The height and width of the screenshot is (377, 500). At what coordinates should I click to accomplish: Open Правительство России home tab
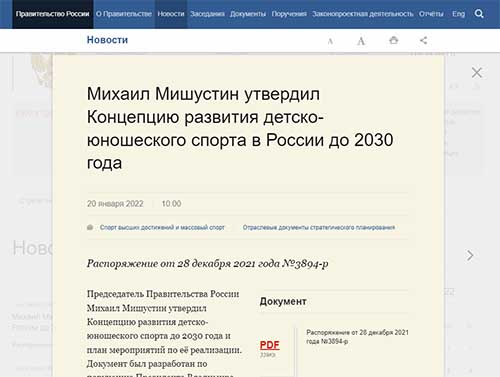pyautogui.click(x=53, y=14)
